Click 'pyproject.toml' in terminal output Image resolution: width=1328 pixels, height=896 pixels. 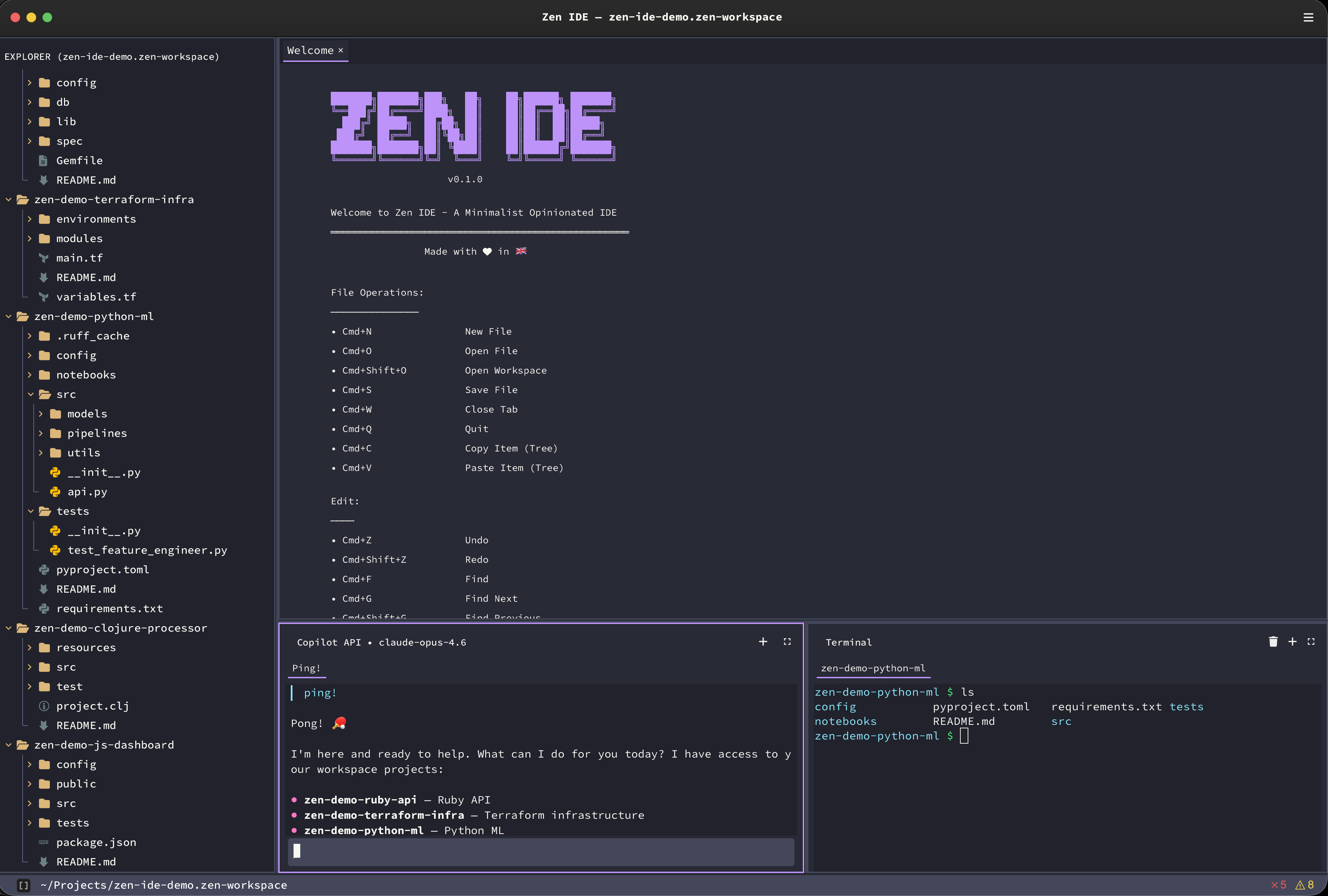(x=981, y=707)
